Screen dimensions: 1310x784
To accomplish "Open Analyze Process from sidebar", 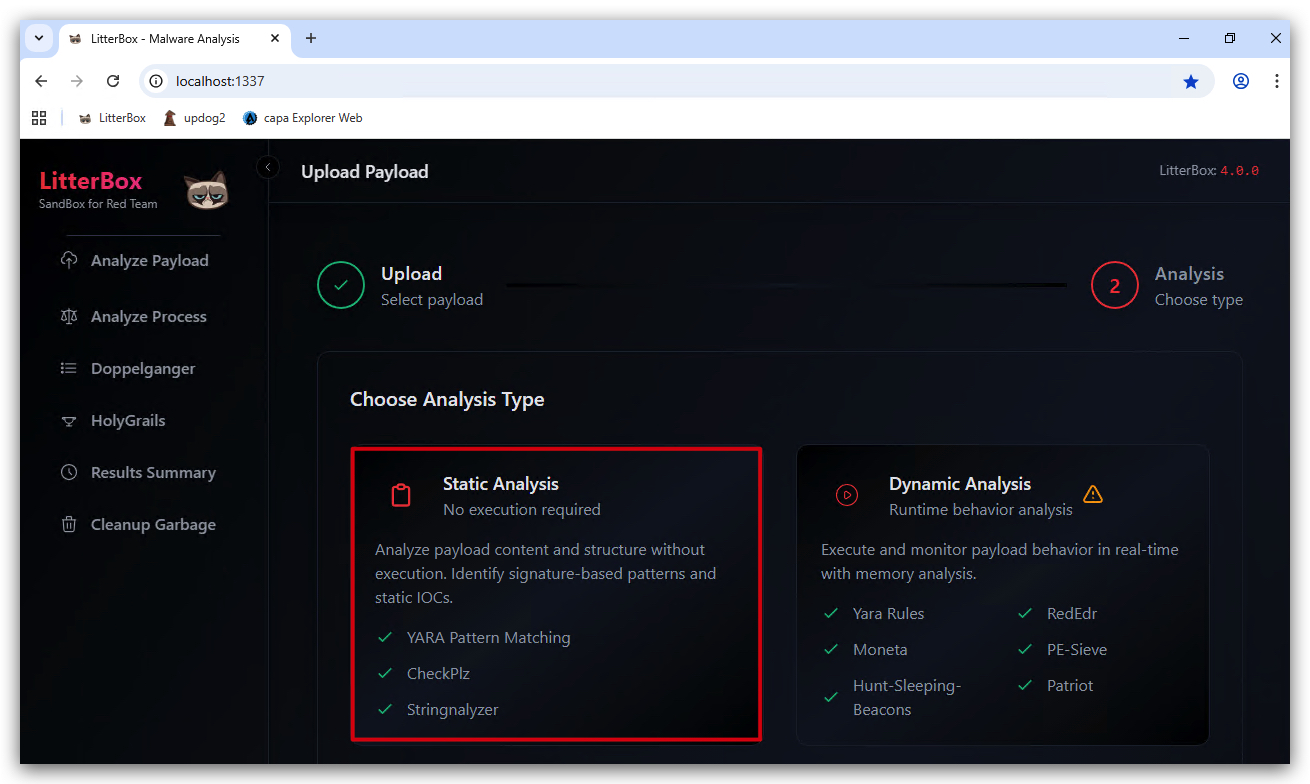I will click(x=149, y=316).
